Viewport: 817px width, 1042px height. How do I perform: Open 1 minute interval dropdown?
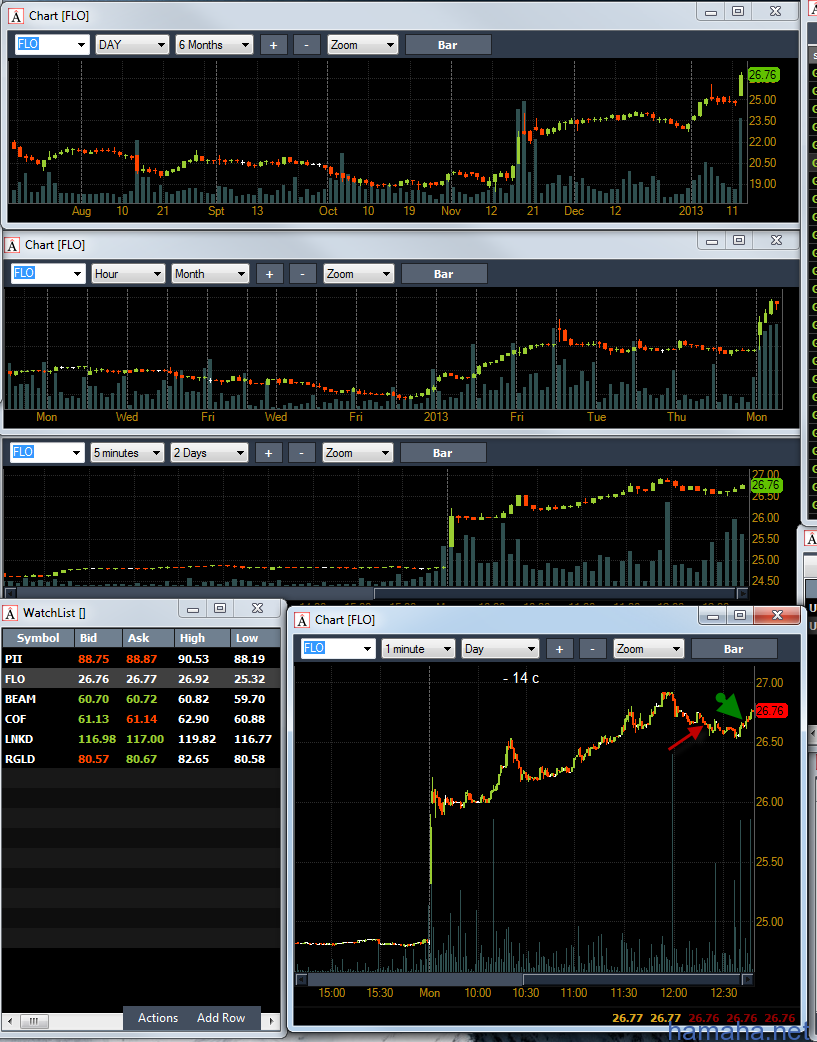click(x=418, y=649)
